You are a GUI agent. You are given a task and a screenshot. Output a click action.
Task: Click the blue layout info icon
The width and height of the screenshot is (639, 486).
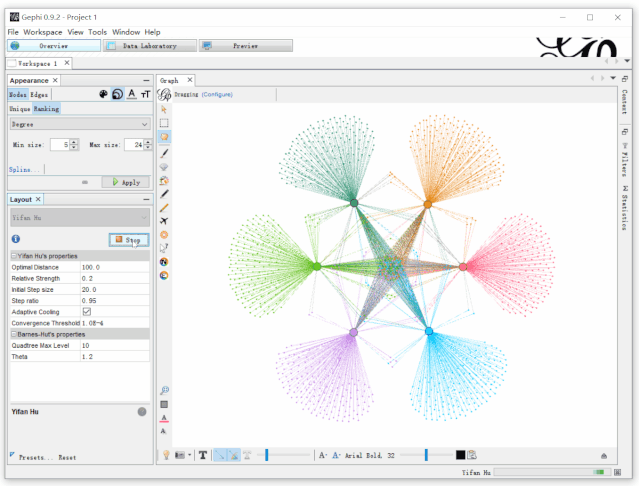(x=16, y=239)
